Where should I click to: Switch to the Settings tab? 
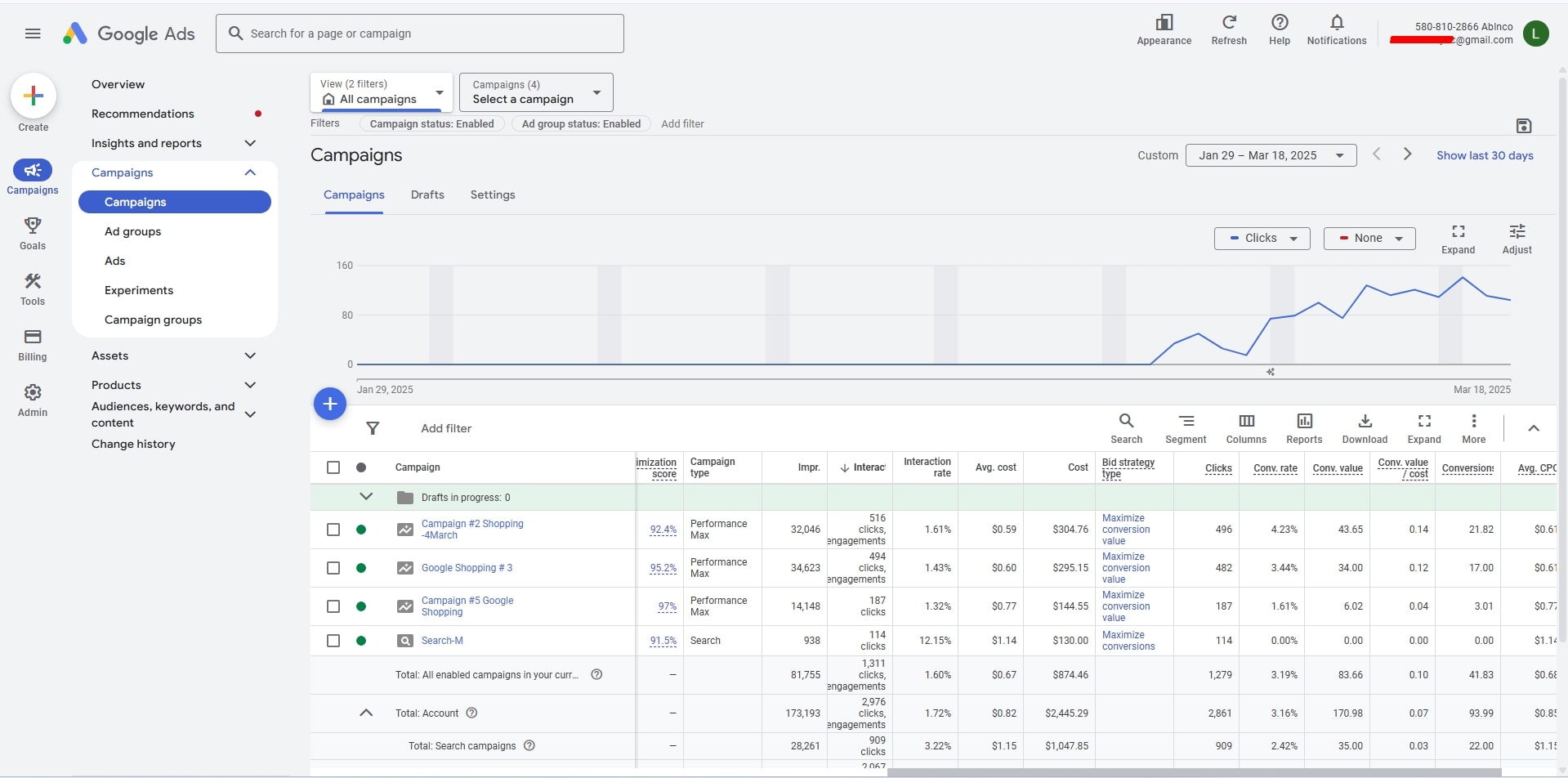point(493,194)
